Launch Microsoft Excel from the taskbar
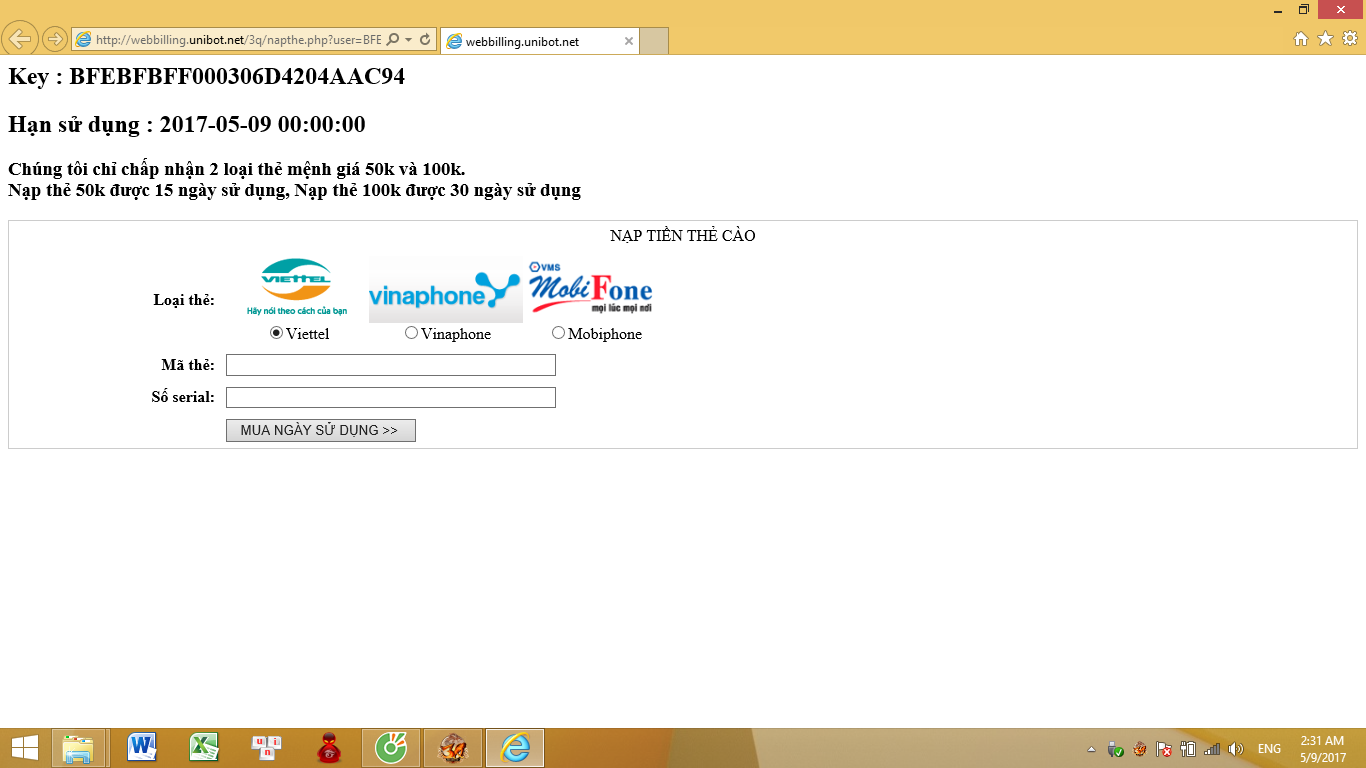 (x=204, y=748)
